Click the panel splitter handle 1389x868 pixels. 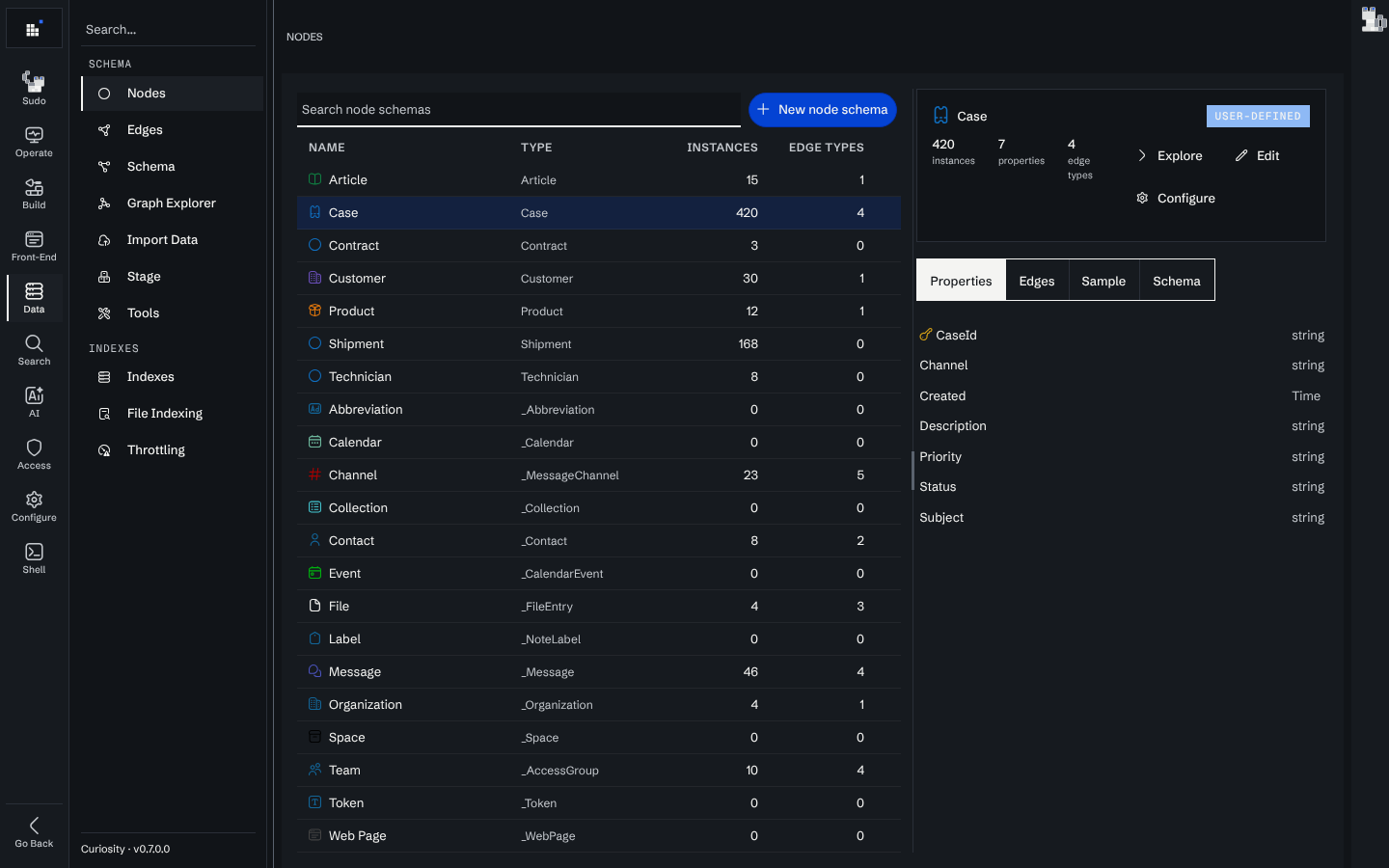(912, 471)
